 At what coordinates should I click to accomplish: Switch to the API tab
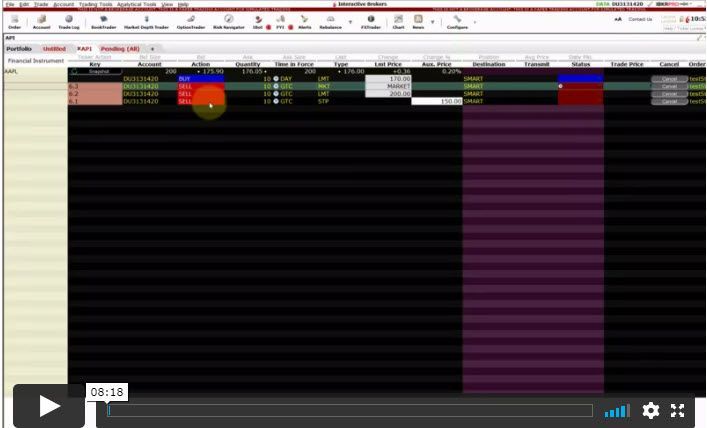84,49
